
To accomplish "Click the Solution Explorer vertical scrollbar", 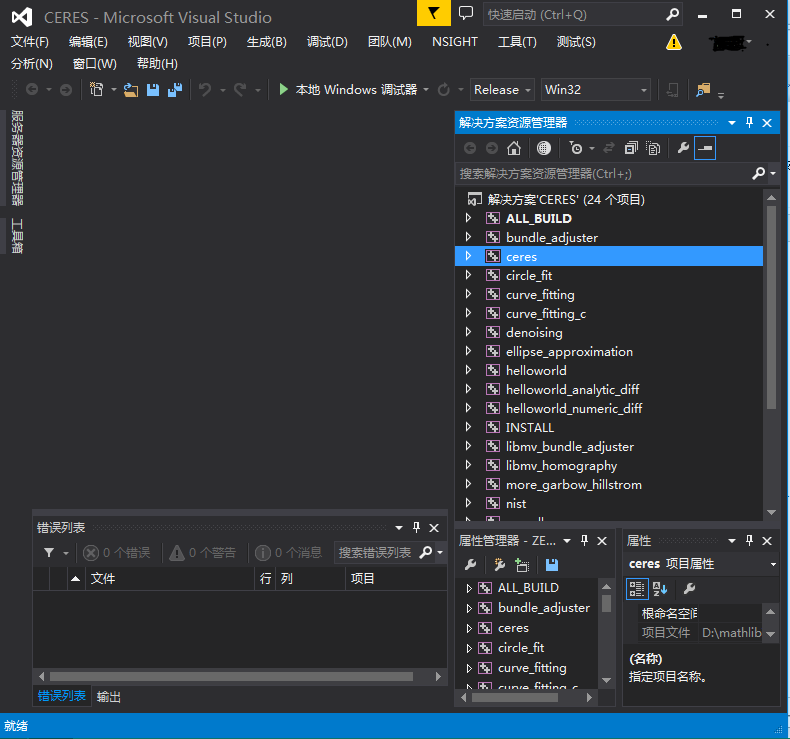I will pos(771,307).
